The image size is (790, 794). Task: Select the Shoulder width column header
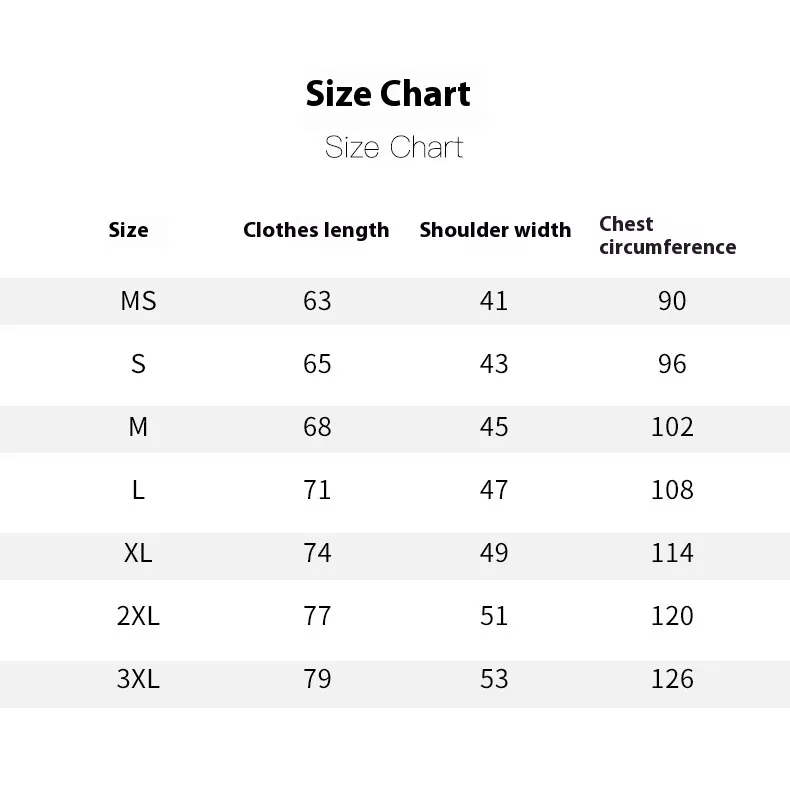[495, 230]
